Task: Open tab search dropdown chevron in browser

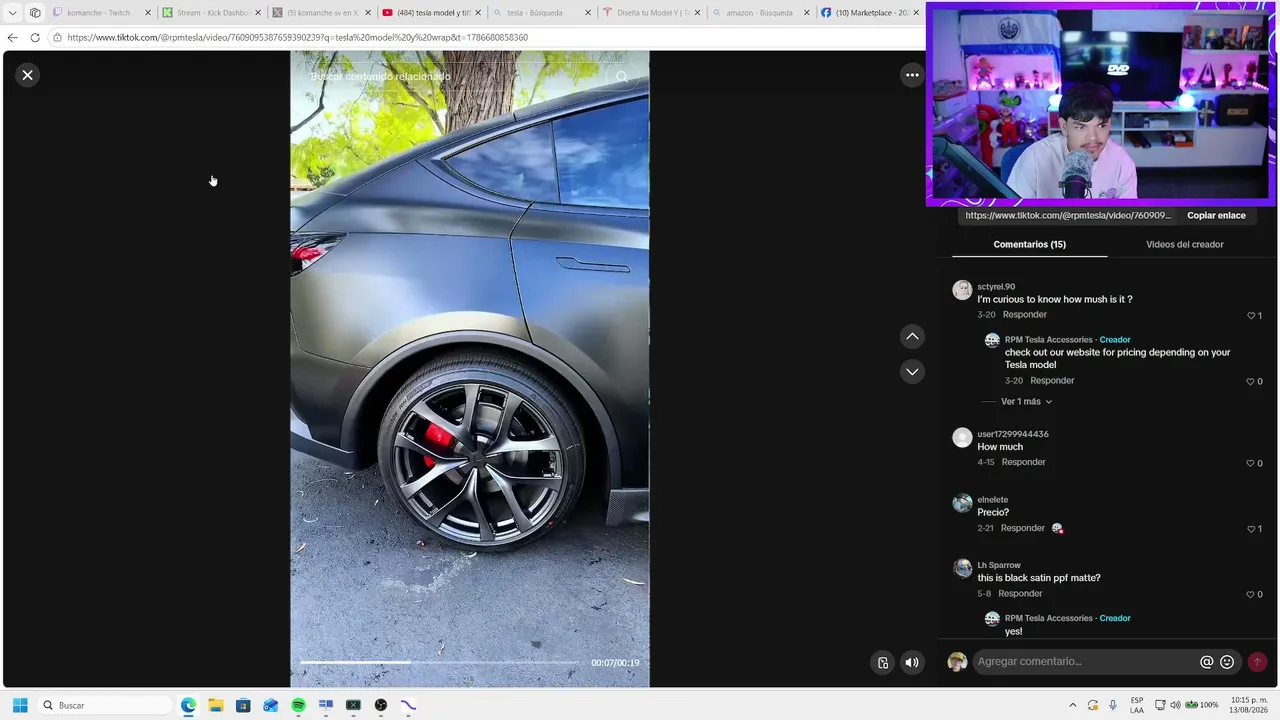Action: [12, 13]
